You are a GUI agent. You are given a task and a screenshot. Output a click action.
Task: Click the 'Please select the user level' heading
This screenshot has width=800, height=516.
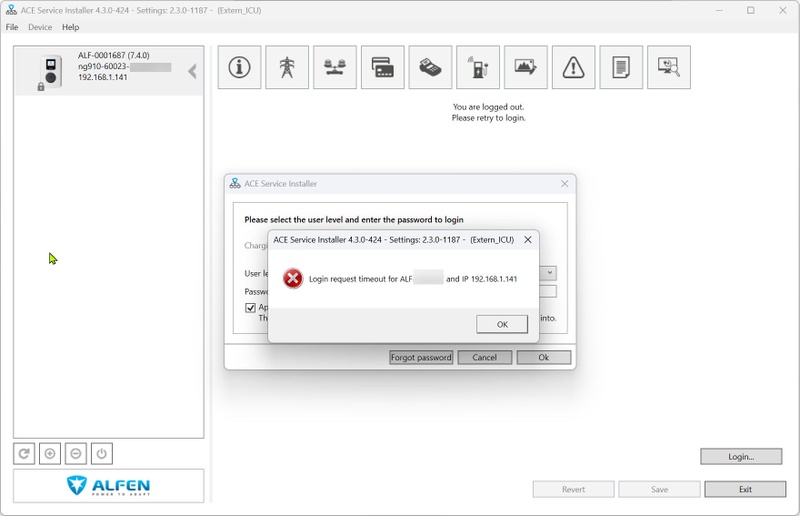tap(354, 219)
